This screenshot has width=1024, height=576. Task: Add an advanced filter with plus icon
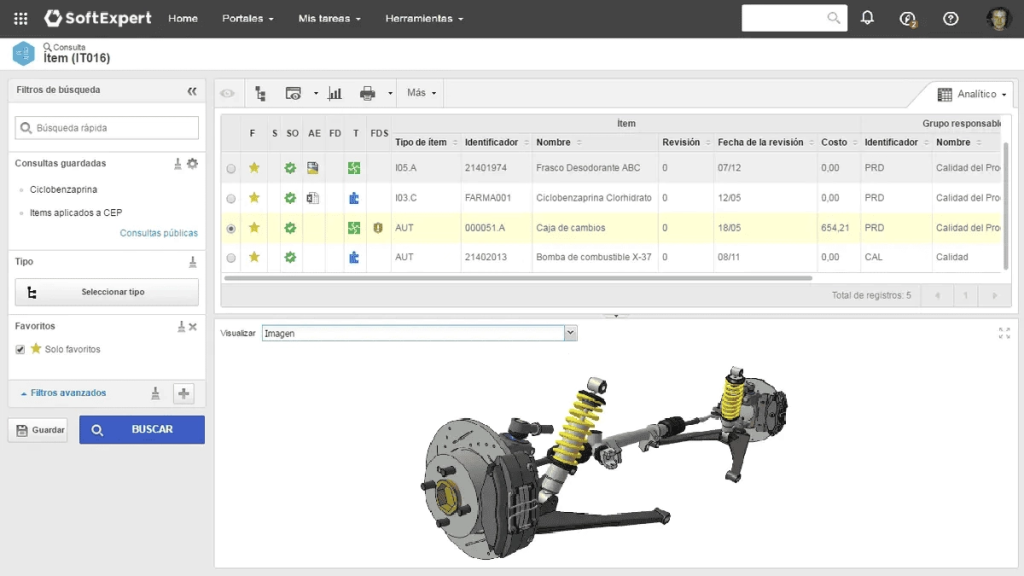click(184, 394)
